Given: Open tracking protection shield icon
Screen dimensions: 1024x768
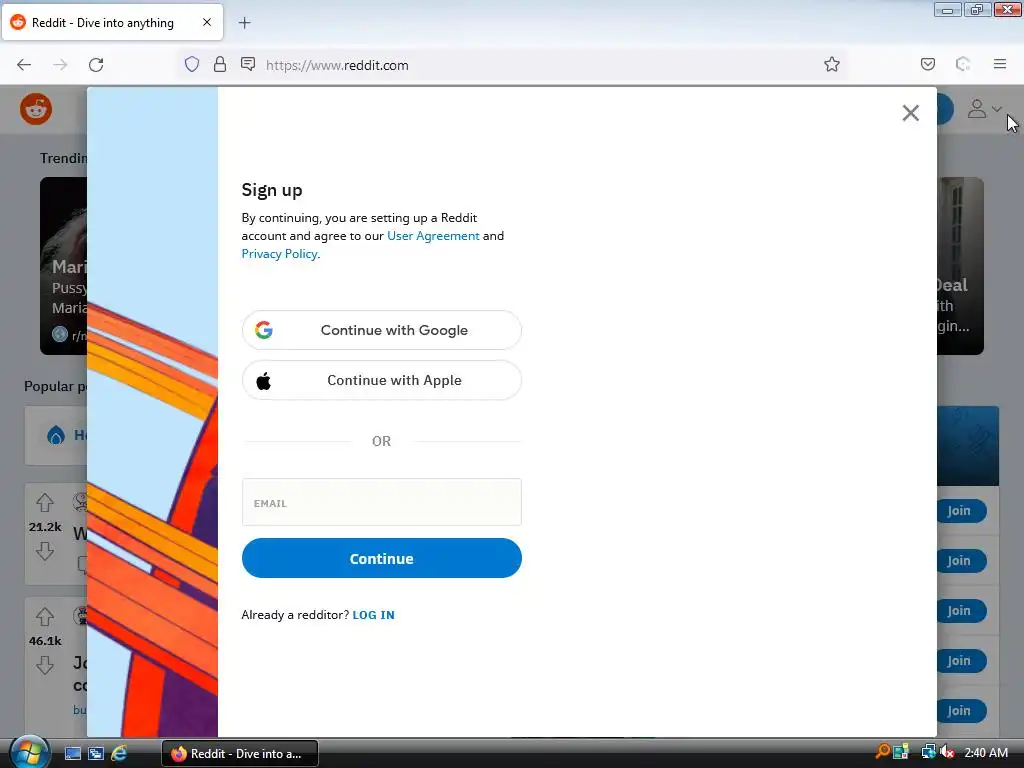Looking at the screenshot, I should (191, 65).
